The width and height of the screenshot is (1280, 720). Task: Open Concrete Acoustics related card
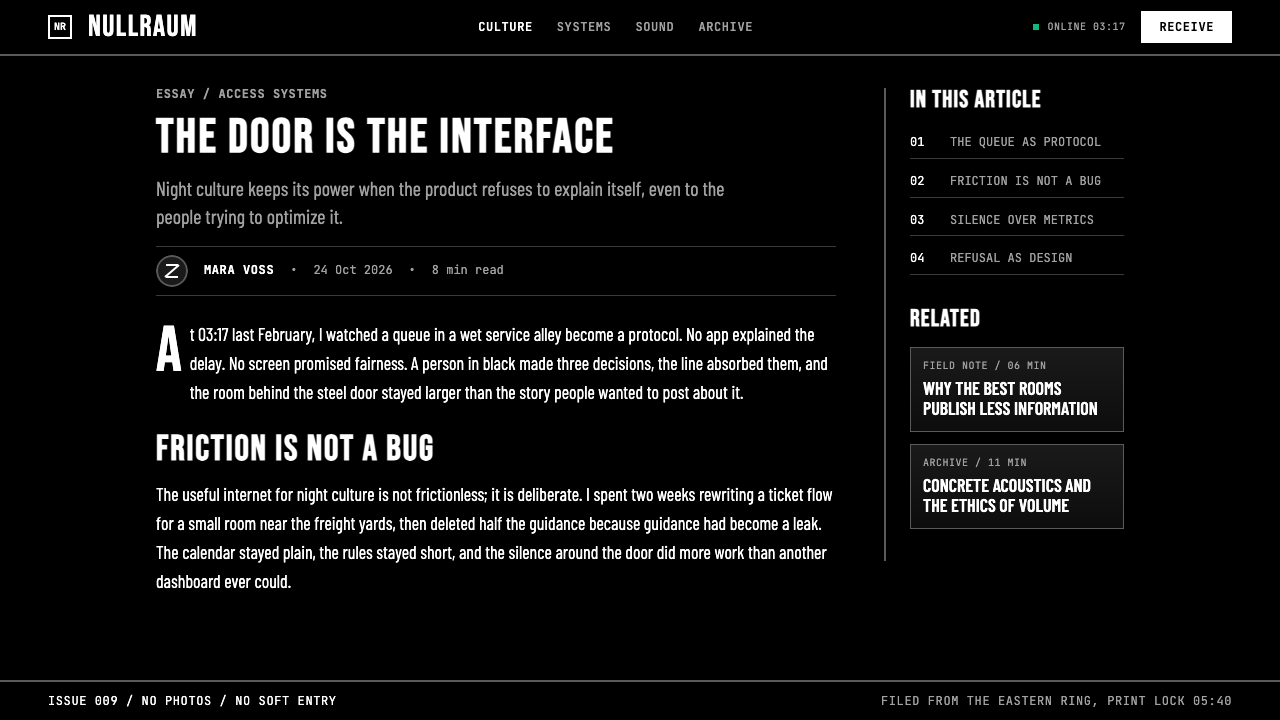[1017, 487]
